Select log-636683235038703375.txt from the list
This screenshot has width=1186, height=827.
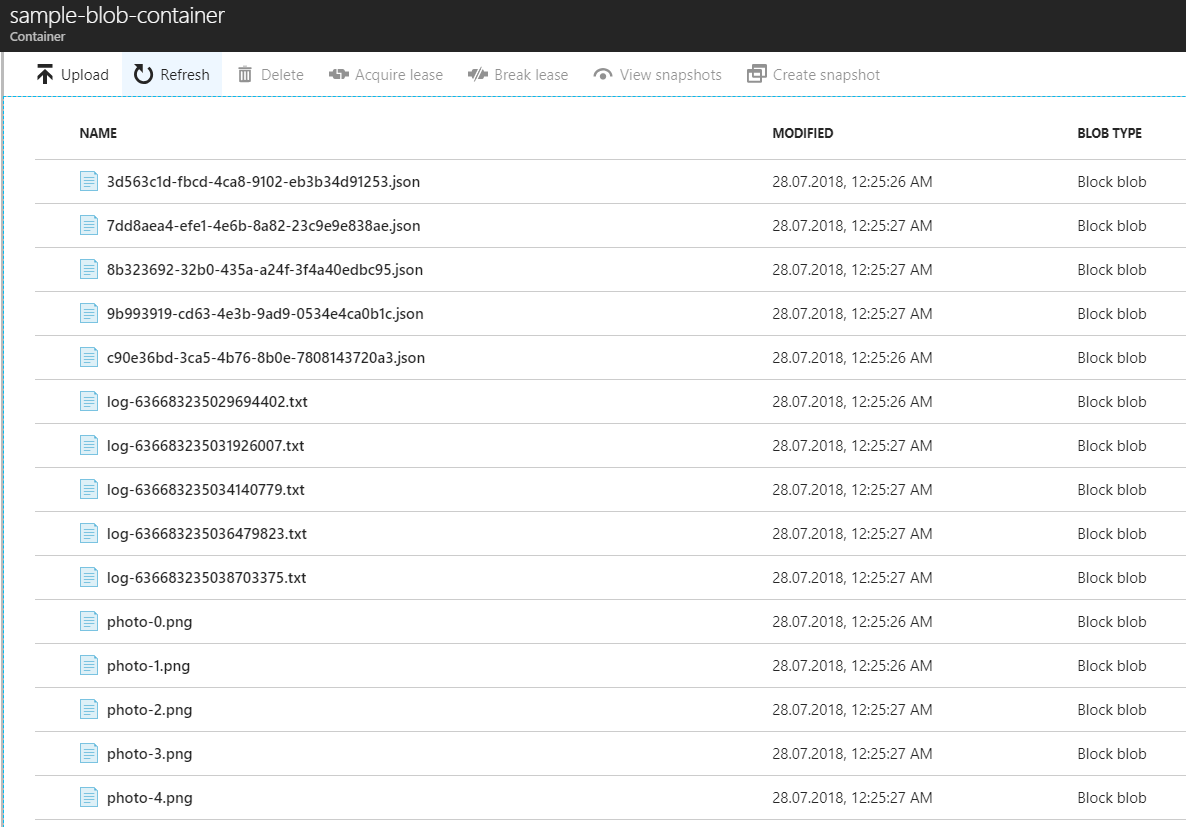point(207,577)
